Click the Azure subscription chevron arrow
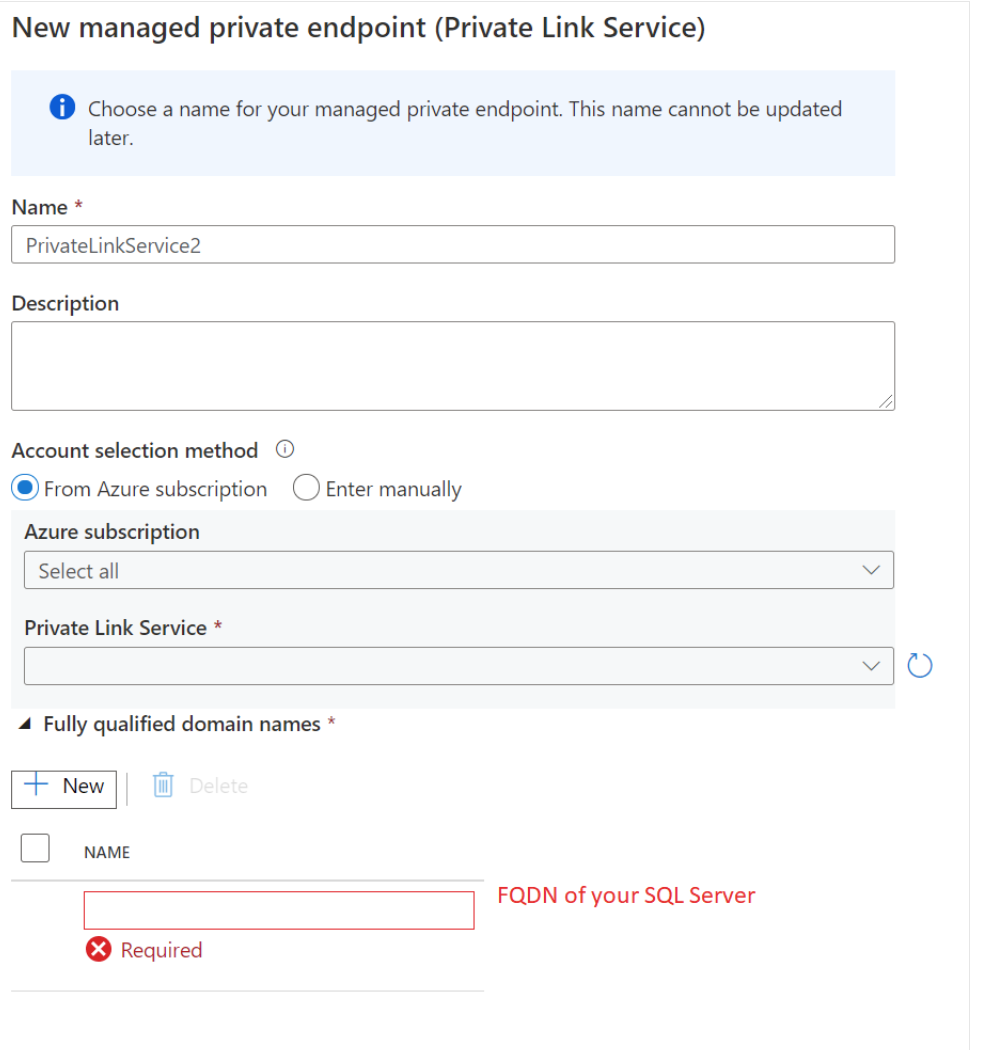This screenshot has width=992, height=1050. click(871, 571)
